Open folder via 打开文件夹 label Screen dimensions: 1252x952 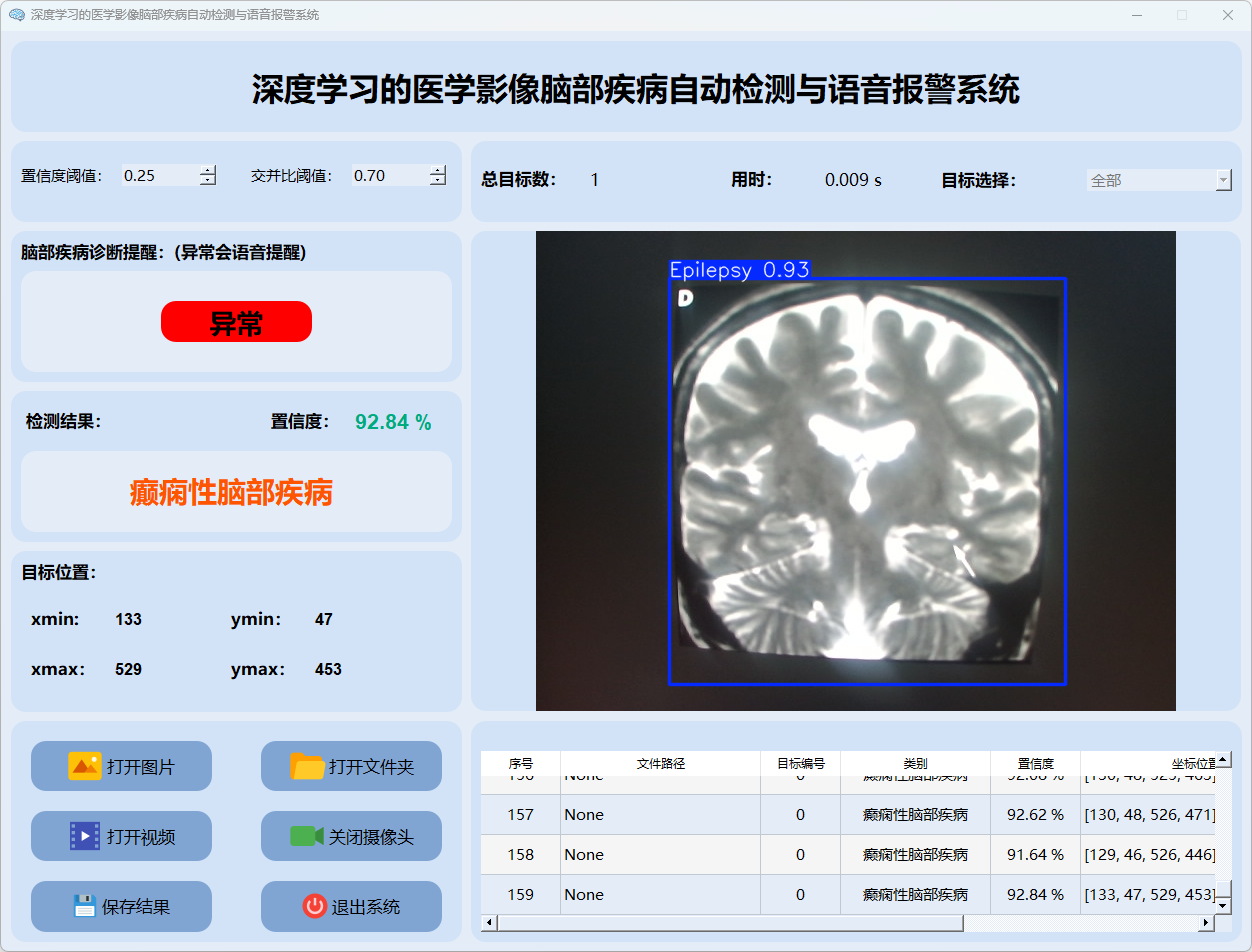point(371,767)
